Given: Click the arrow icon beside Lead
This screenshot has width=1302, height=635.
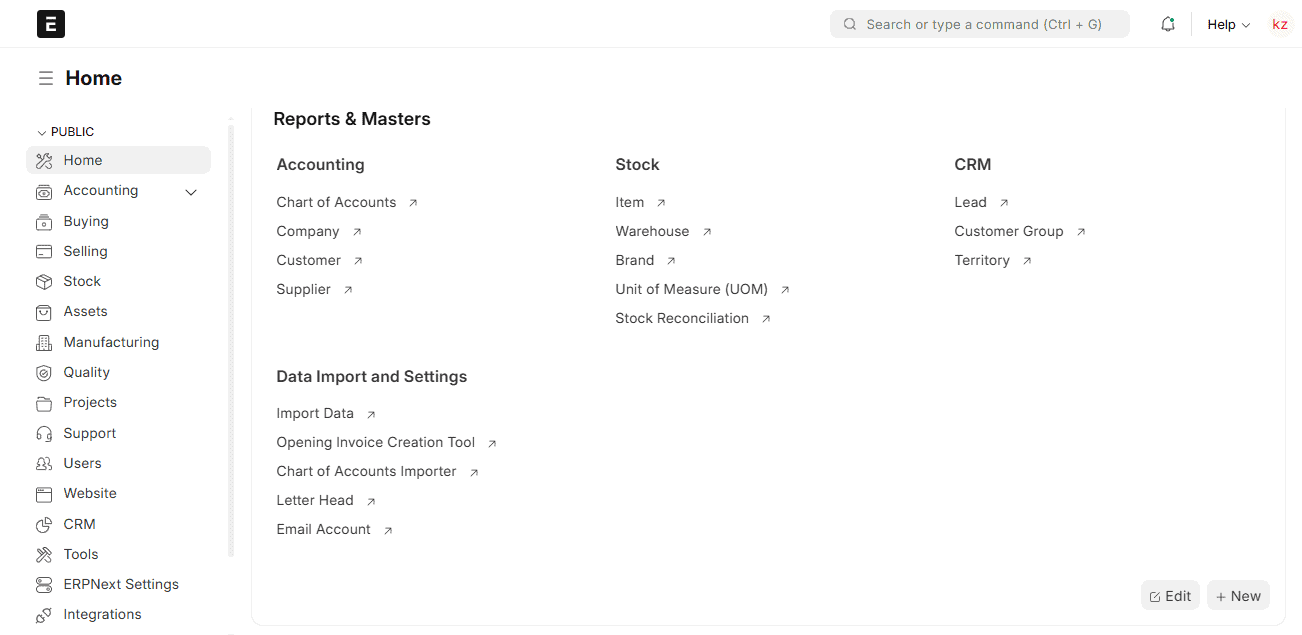Looking at the screenshot, I should point(1004,203).
